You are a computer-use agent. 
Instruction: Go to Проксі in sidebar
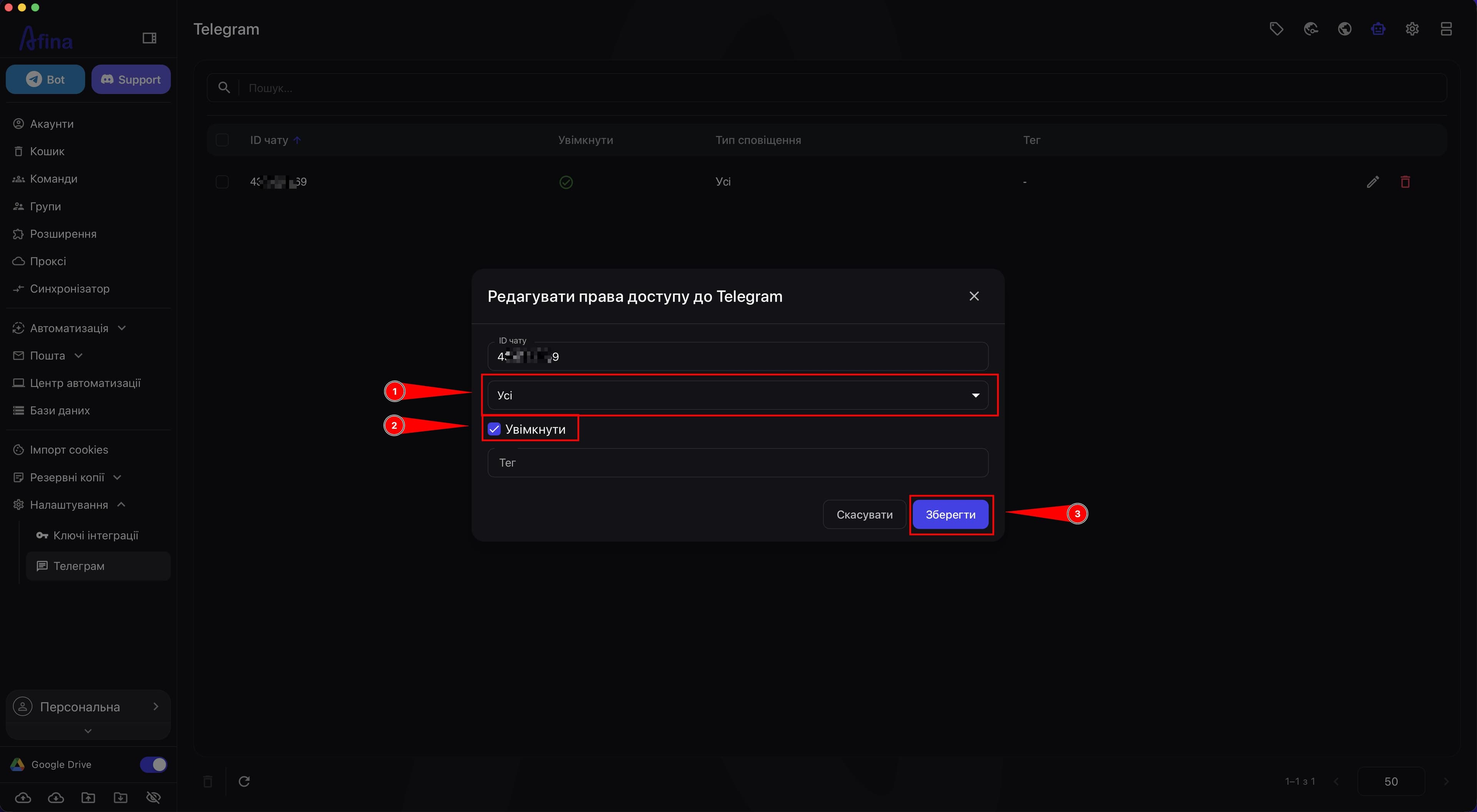click(48, 261)
